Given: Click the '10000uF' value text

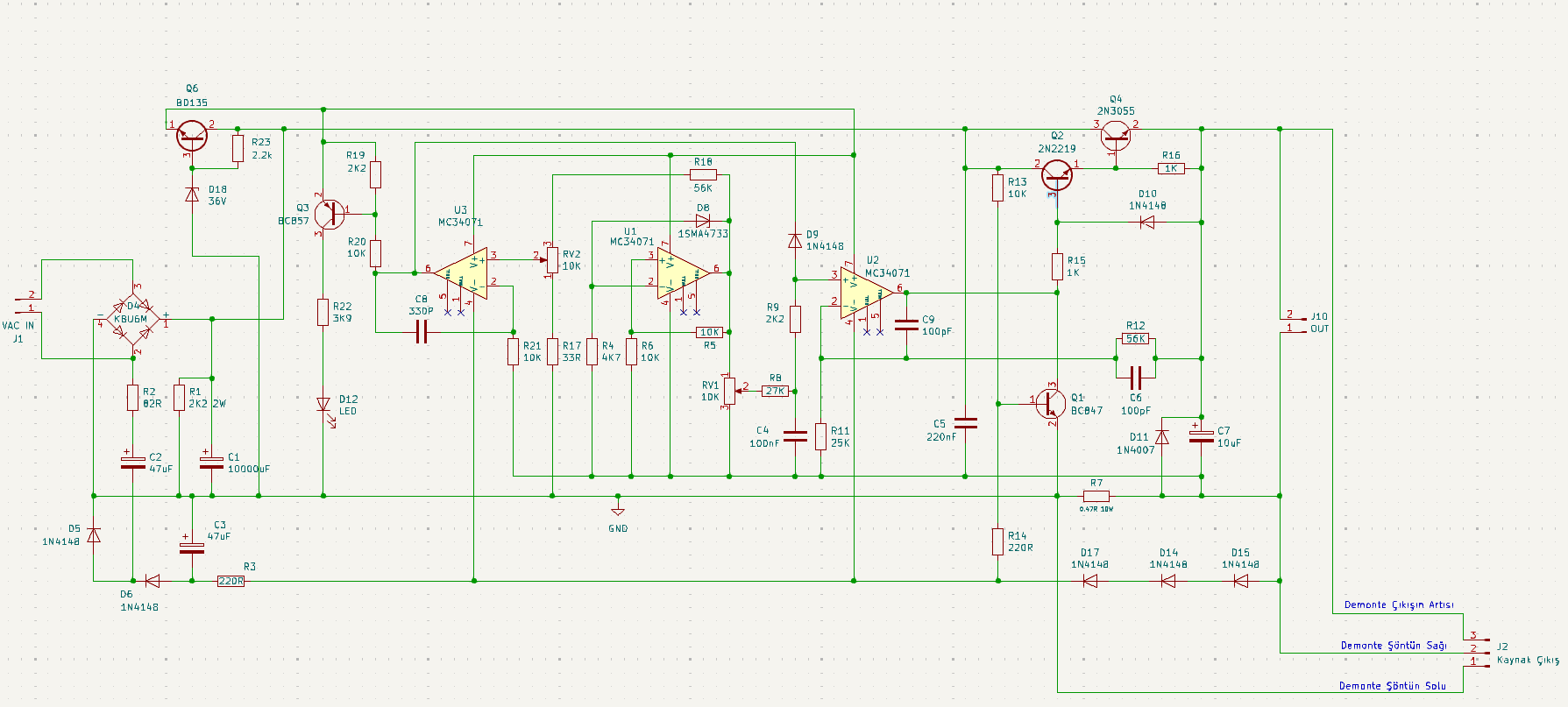Looking at the screenshot, I should click(x=249, y=470).
